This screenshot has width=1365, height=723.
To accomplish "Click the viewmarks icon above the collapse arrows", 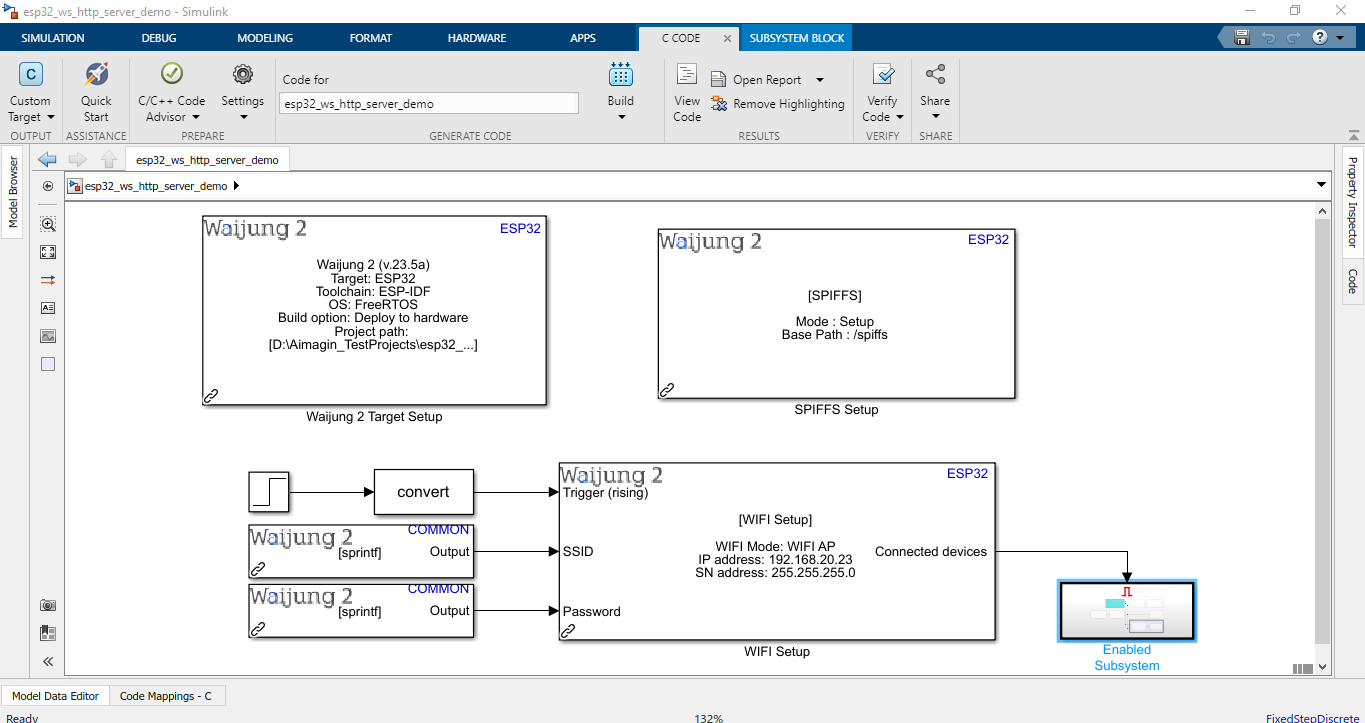I will coord(48,633).
